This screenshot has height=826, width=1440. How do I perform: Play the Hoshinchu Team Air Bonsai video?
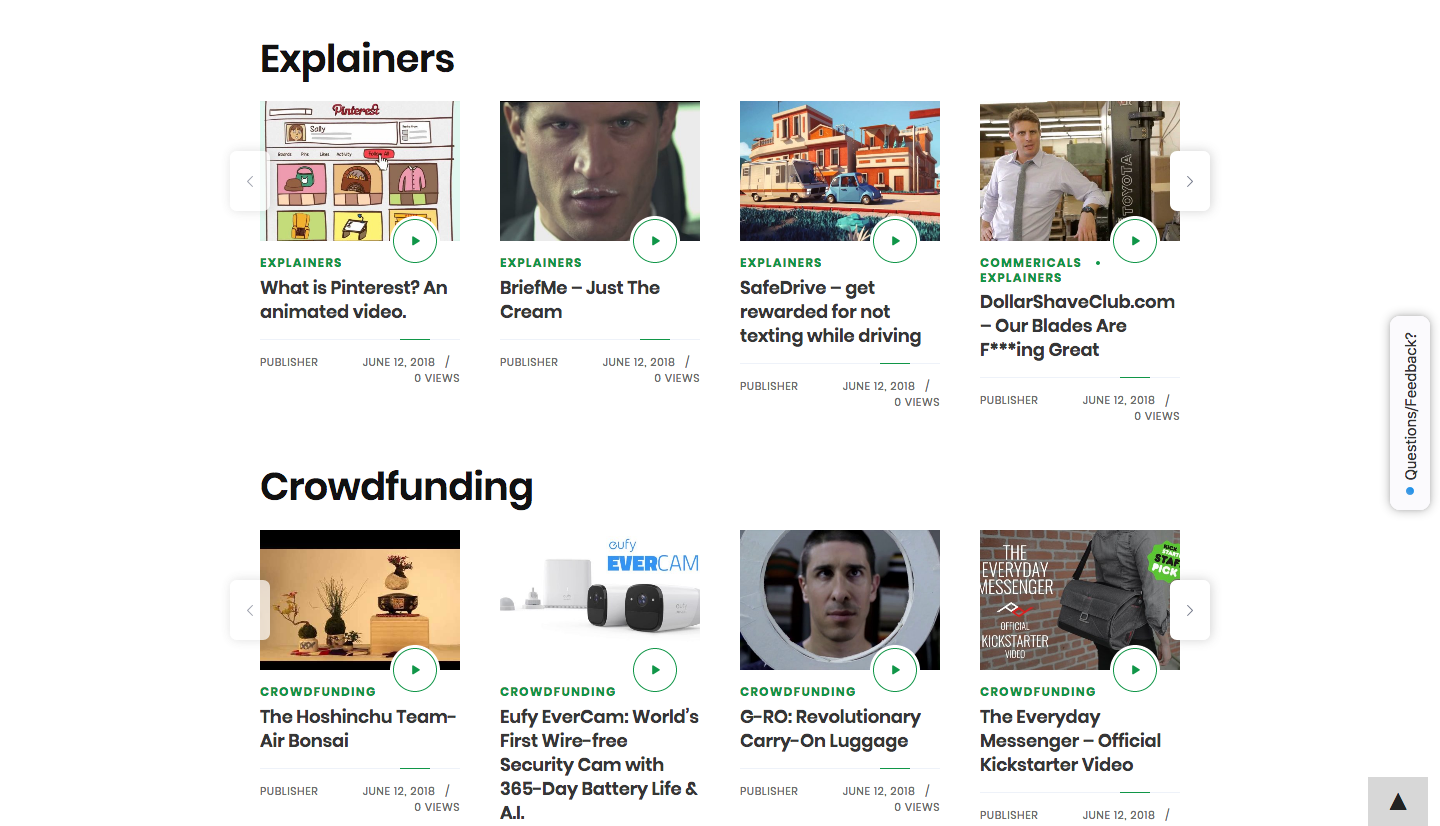click(x=415, y=670)
